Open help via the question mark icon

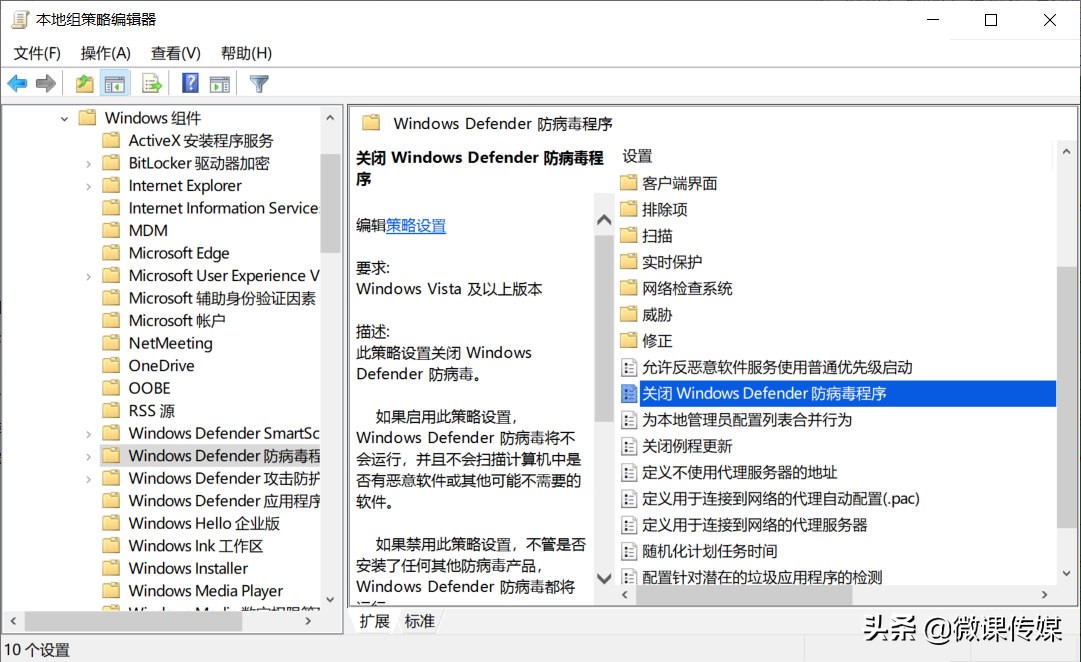(x=189, y=83)
